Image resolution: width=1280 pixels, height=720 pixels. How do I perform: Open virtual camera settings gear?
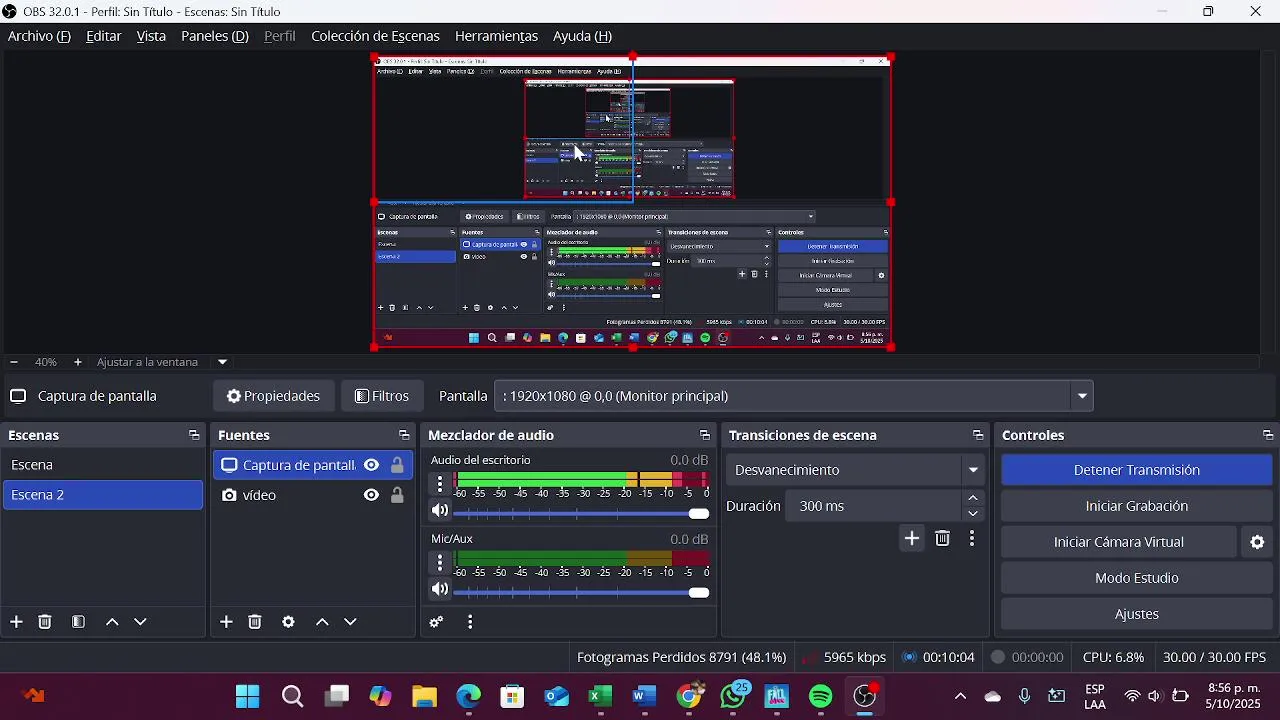click(x=1258, y=542)
